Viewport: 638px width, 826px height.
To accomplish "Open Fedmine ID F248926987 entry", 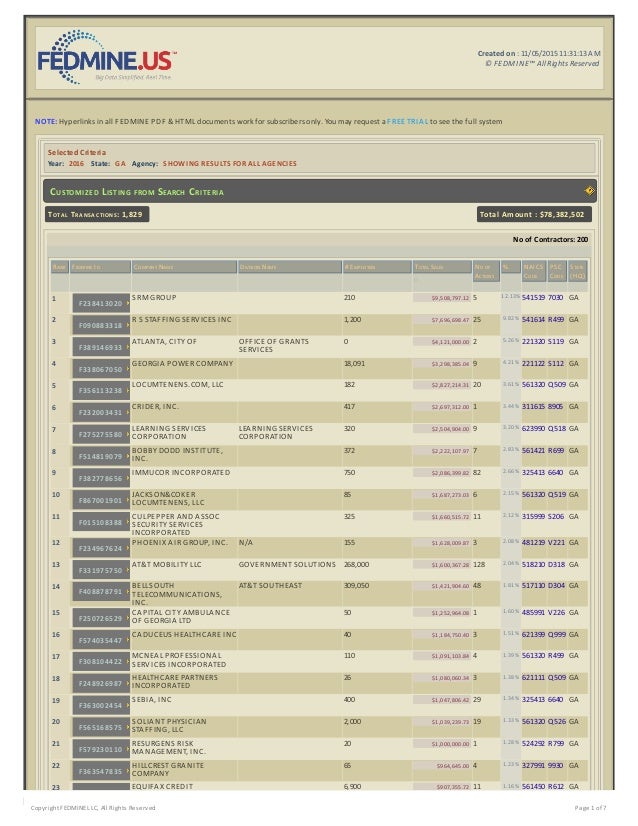I will click(101, 684).
